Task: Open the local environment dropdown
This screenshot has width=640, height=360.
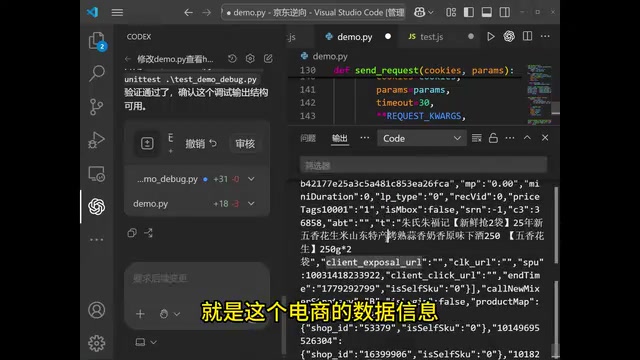Action: (x=146, y=342)
